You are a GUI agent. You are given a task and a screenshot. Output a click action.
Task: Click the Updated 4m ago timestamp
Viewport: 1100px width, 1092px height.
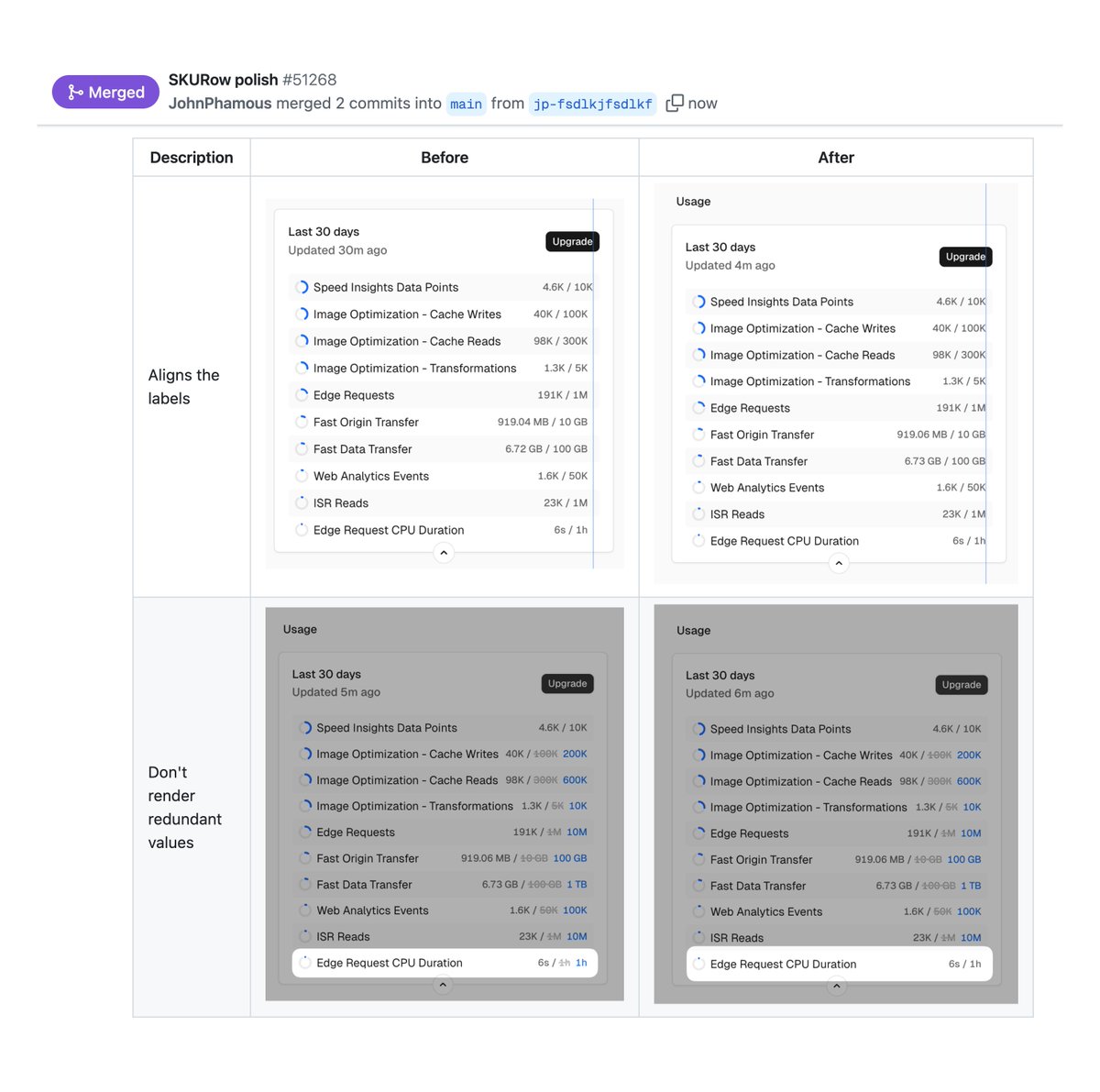(x=731, y=266)
